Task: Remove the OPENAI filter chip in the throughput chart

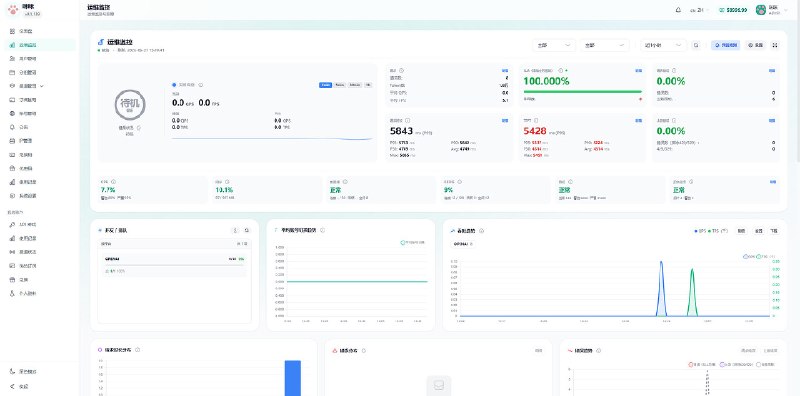Action: 471,244
